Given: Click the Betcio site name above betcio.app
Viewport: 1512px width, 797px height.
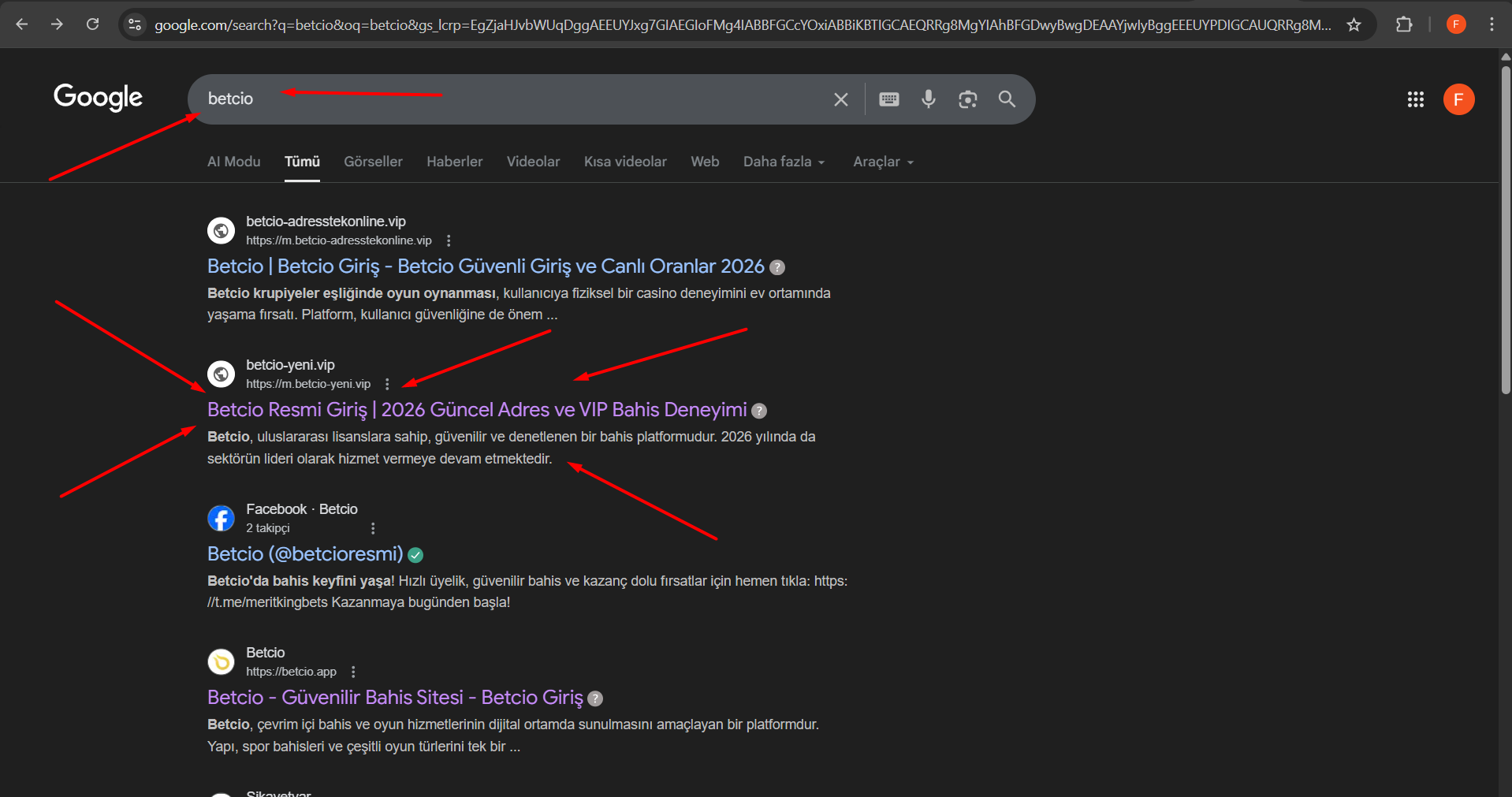Looking at the screenshot, I should [265, 653].
